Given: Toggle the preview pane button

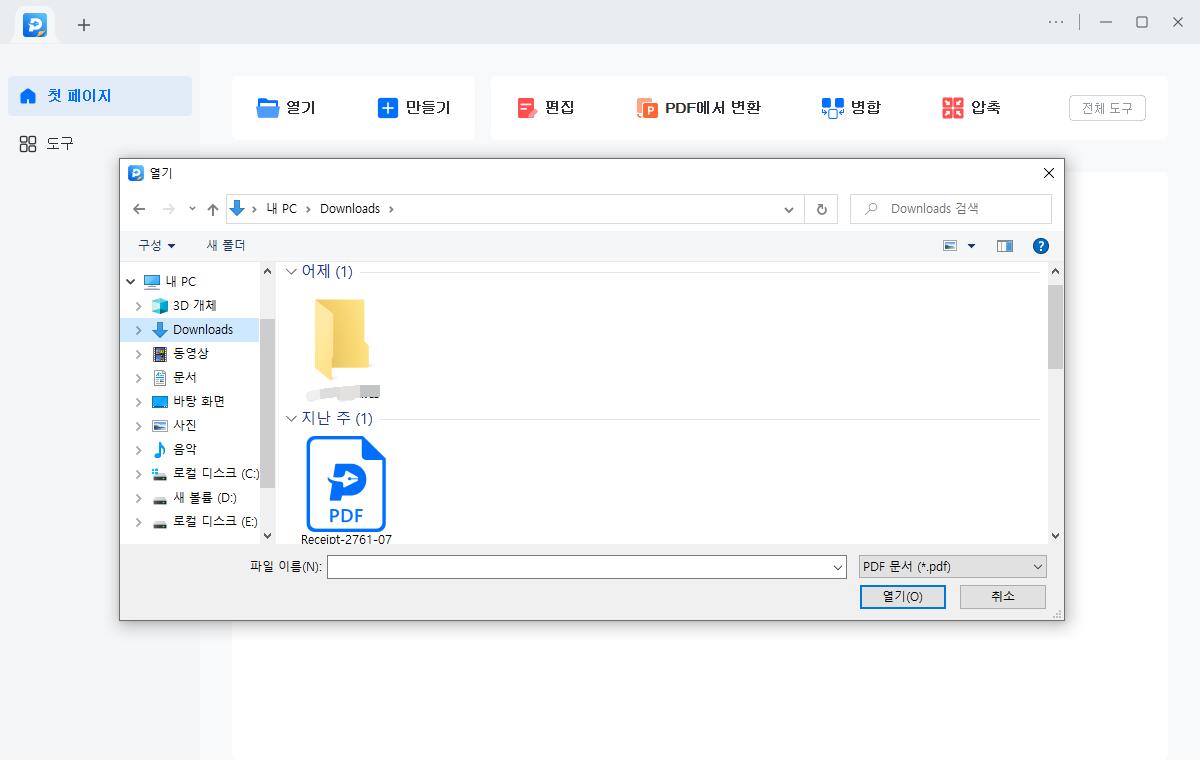Looking at the screenshot, I should click(x=1005, y=246).
